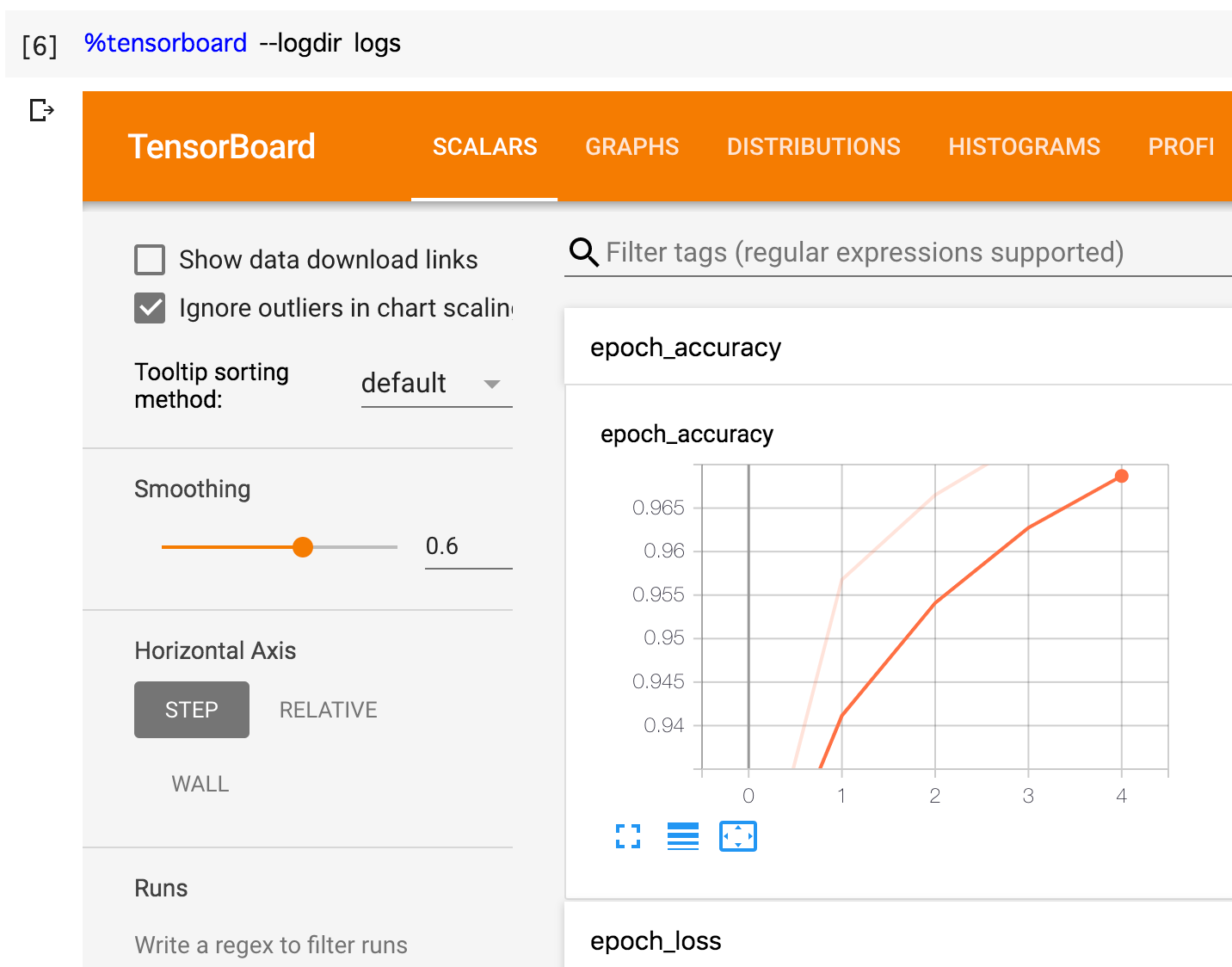1232x967 pixels.
Task: Click the cell execution count [6]
Action: click(x=40, y=45)
